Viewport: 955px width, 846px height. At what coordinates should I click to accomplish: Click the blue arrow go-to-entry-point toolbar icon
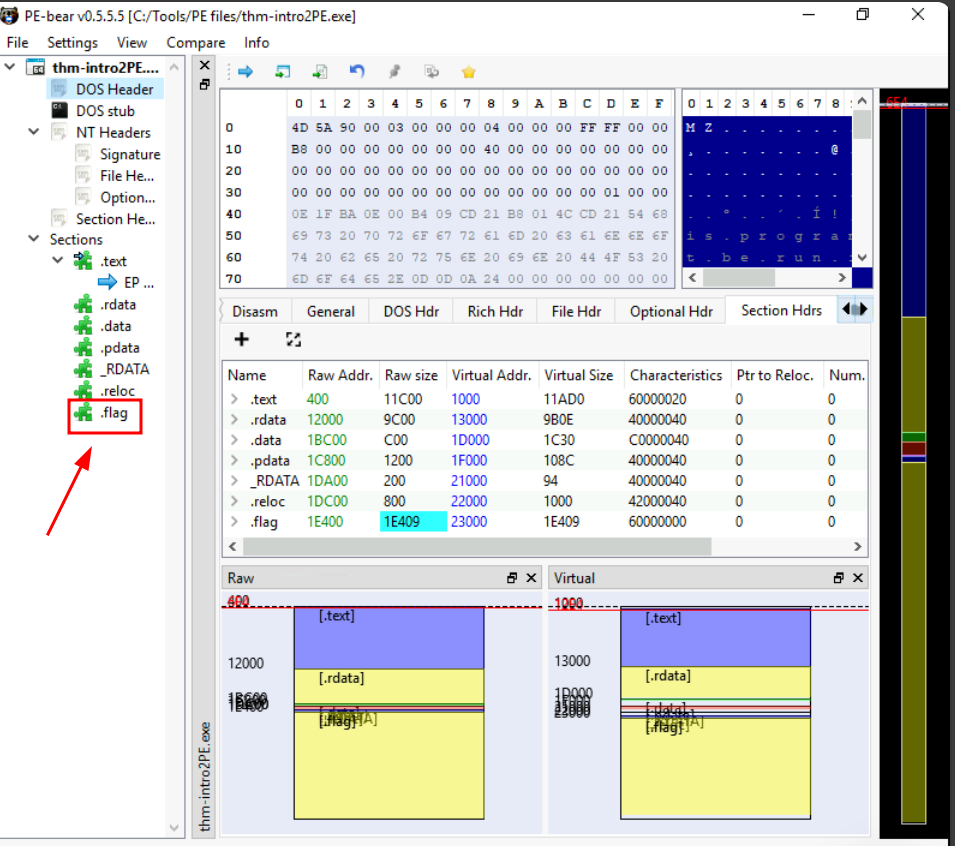(x=245, y=72)
